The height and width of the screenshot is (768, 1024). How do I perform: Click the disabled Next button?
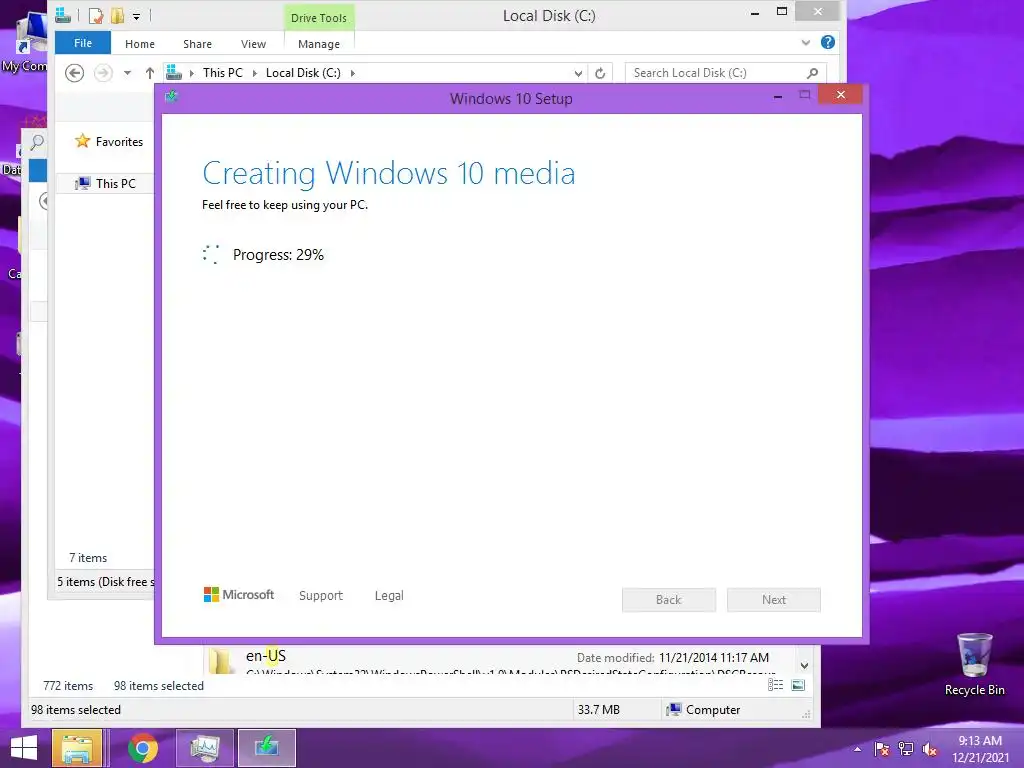coord(774,600)
